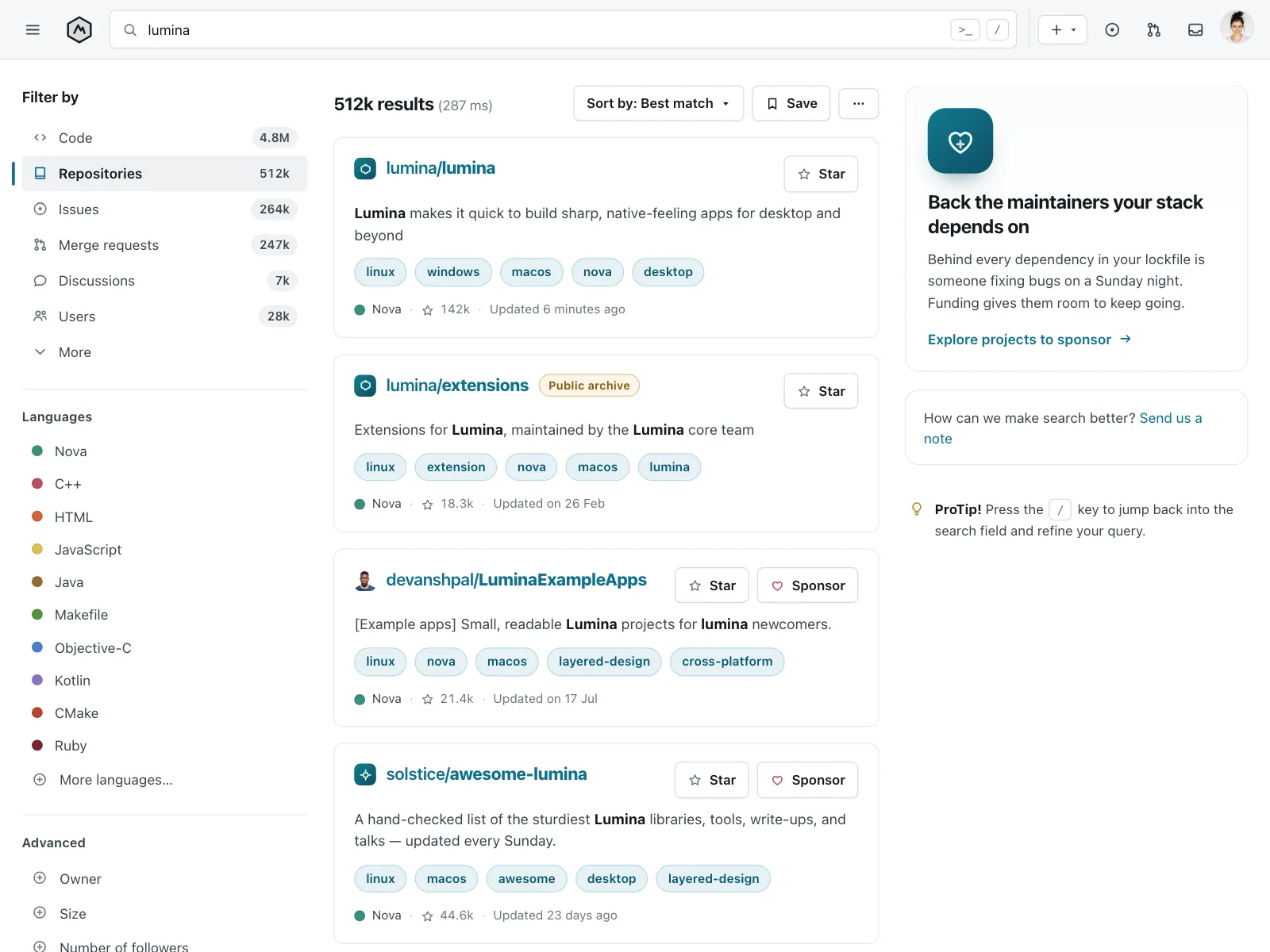Viewport: 1270px width, 952px height.
Task: Select the windows topic tag
Action: 453,272
